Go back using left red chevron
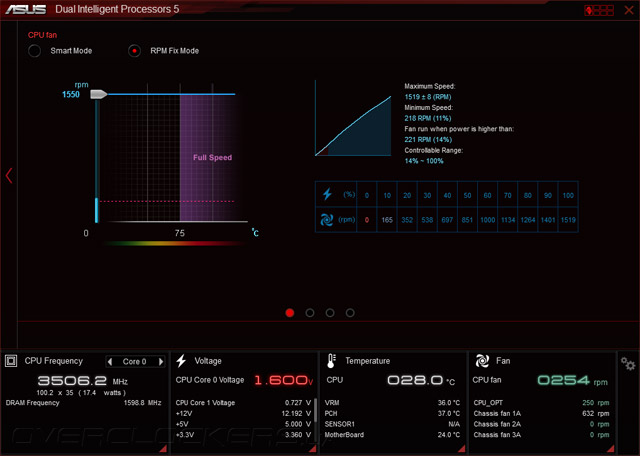 click(9, 176)
